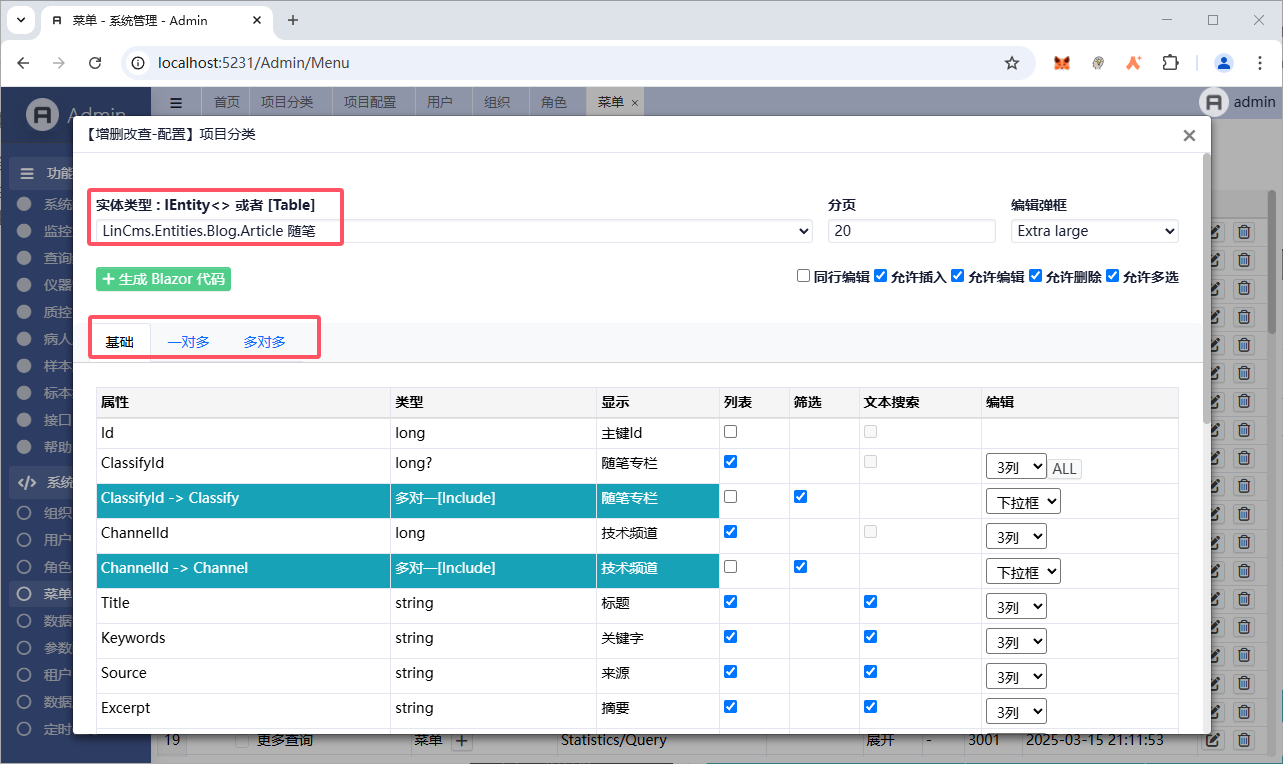
Task: Open the 编辑弹框 size dropdown
Action: (x=1095, y=231)
